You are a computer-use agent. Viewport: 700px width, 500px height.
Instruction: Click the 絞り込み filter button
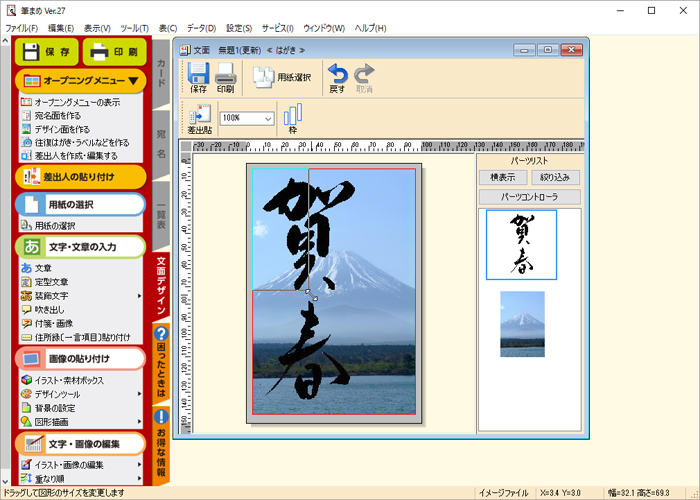[554, 177]
